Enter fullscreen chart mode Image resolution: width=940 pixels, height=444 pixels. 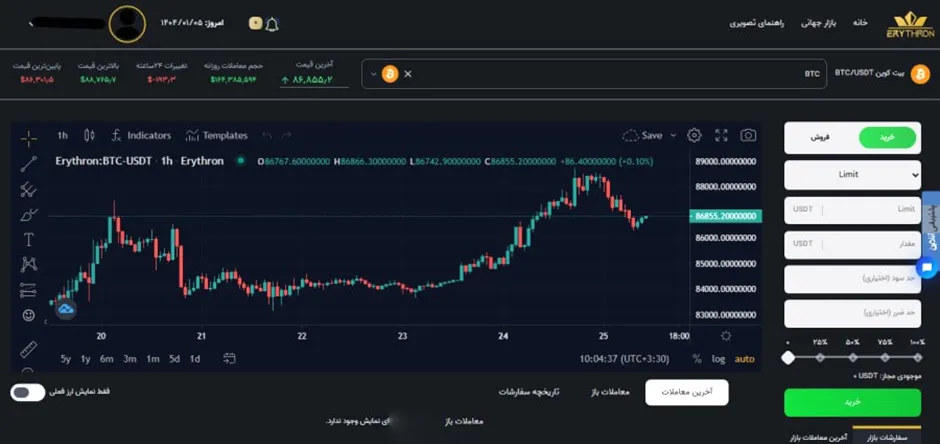[x=721, y=135]
